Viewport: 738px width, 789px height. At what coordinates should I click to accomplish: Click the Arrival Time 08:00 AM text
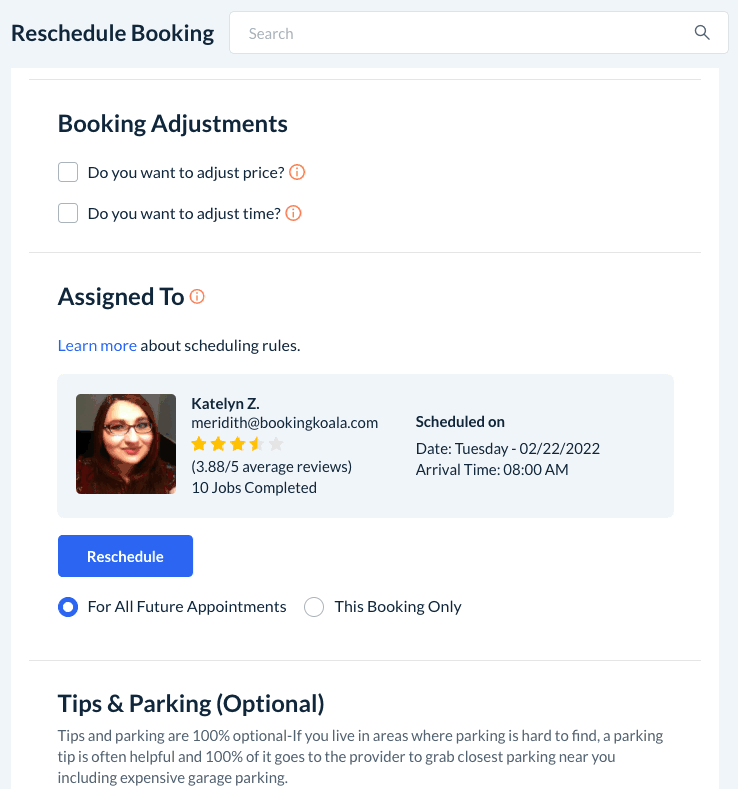point(491,469)
